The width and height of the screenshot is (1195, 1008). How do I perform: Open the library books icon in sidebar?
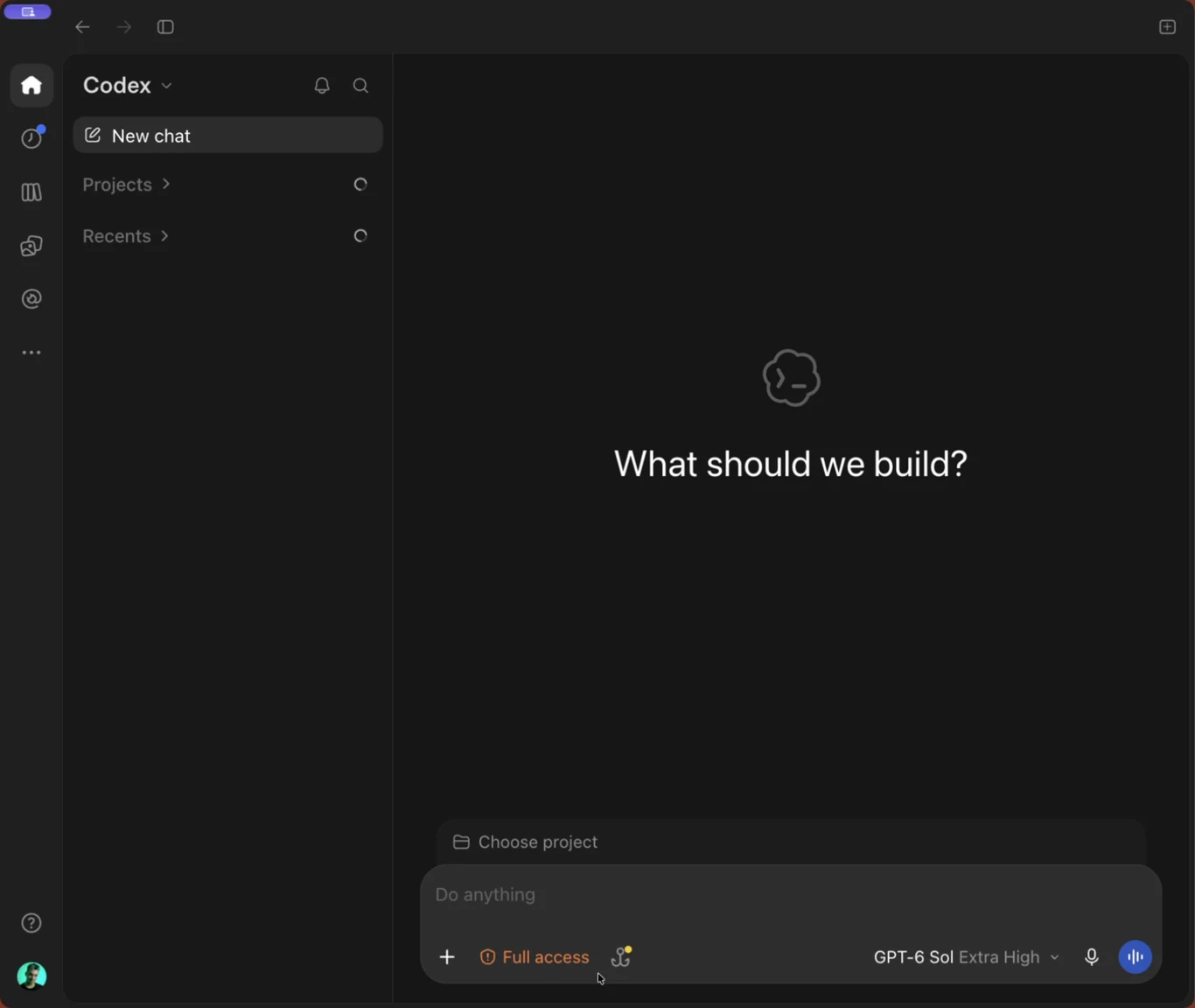[31, 192]
